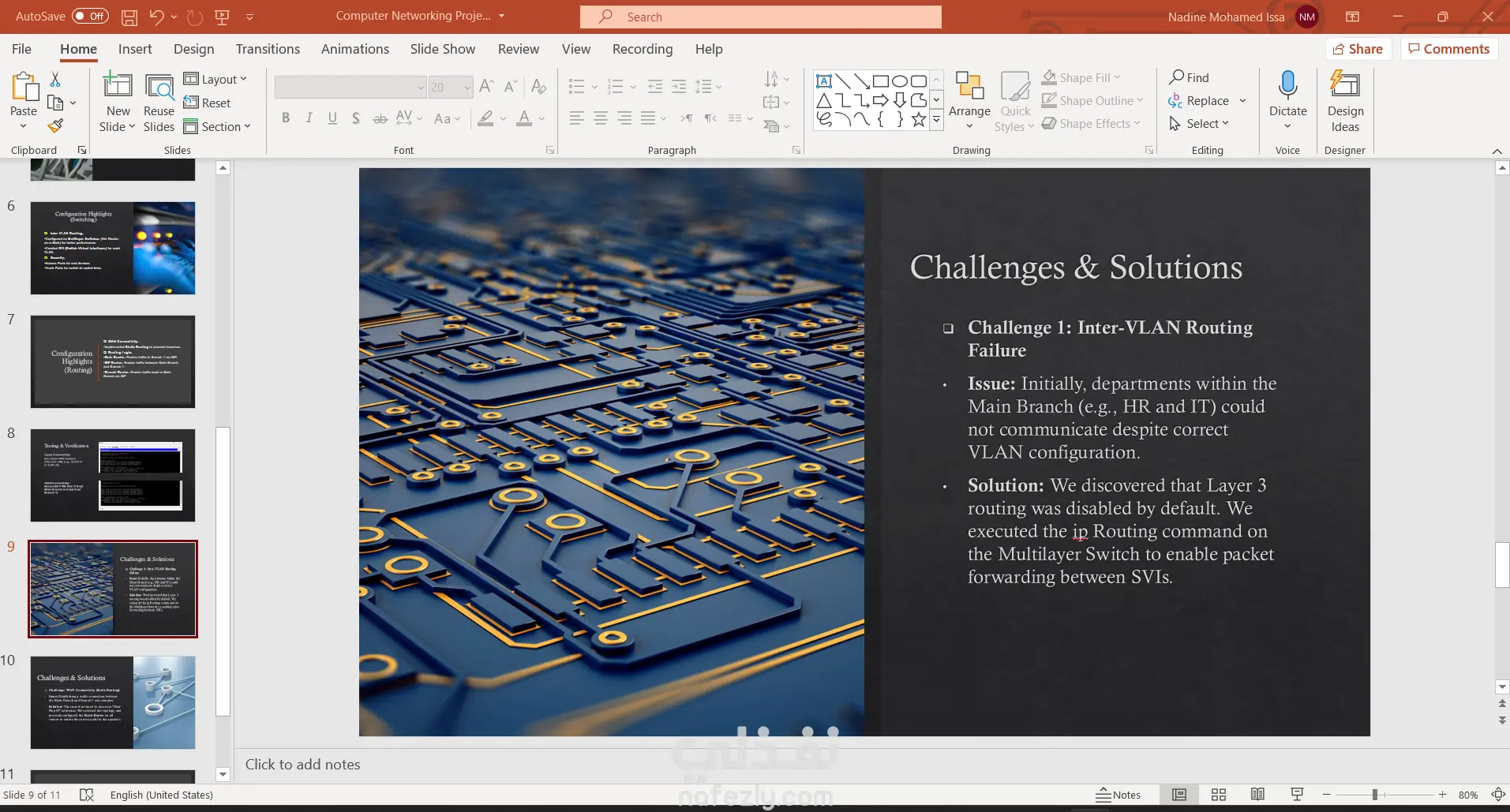Screen dimensions: 1510x812
Task: Undo the last action
Action: [156, 17]
